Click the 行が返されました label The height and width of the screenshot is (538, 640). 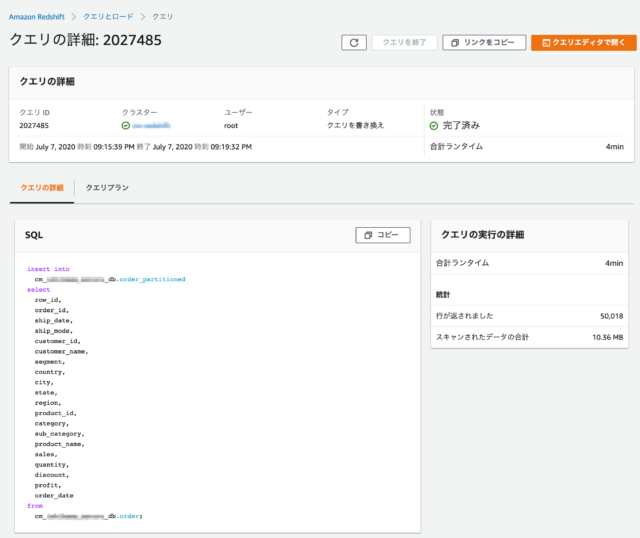coord(464,316)
